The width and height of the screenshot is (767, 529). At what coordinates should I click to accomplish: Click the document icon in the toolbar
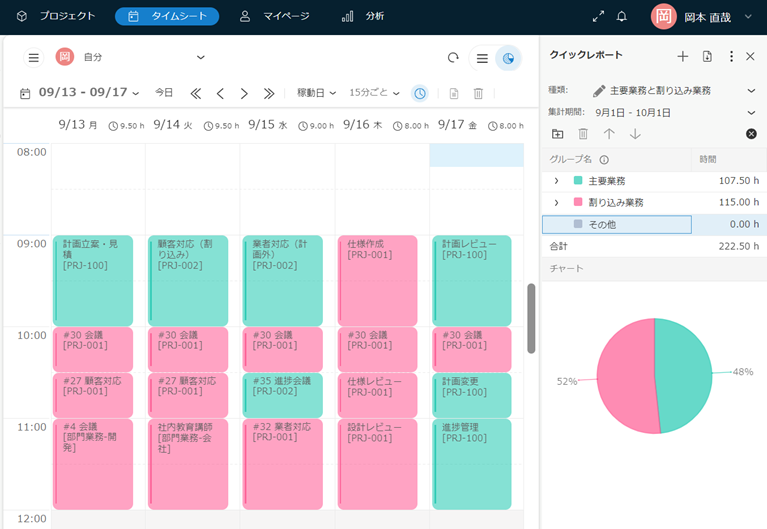[454, 93]
